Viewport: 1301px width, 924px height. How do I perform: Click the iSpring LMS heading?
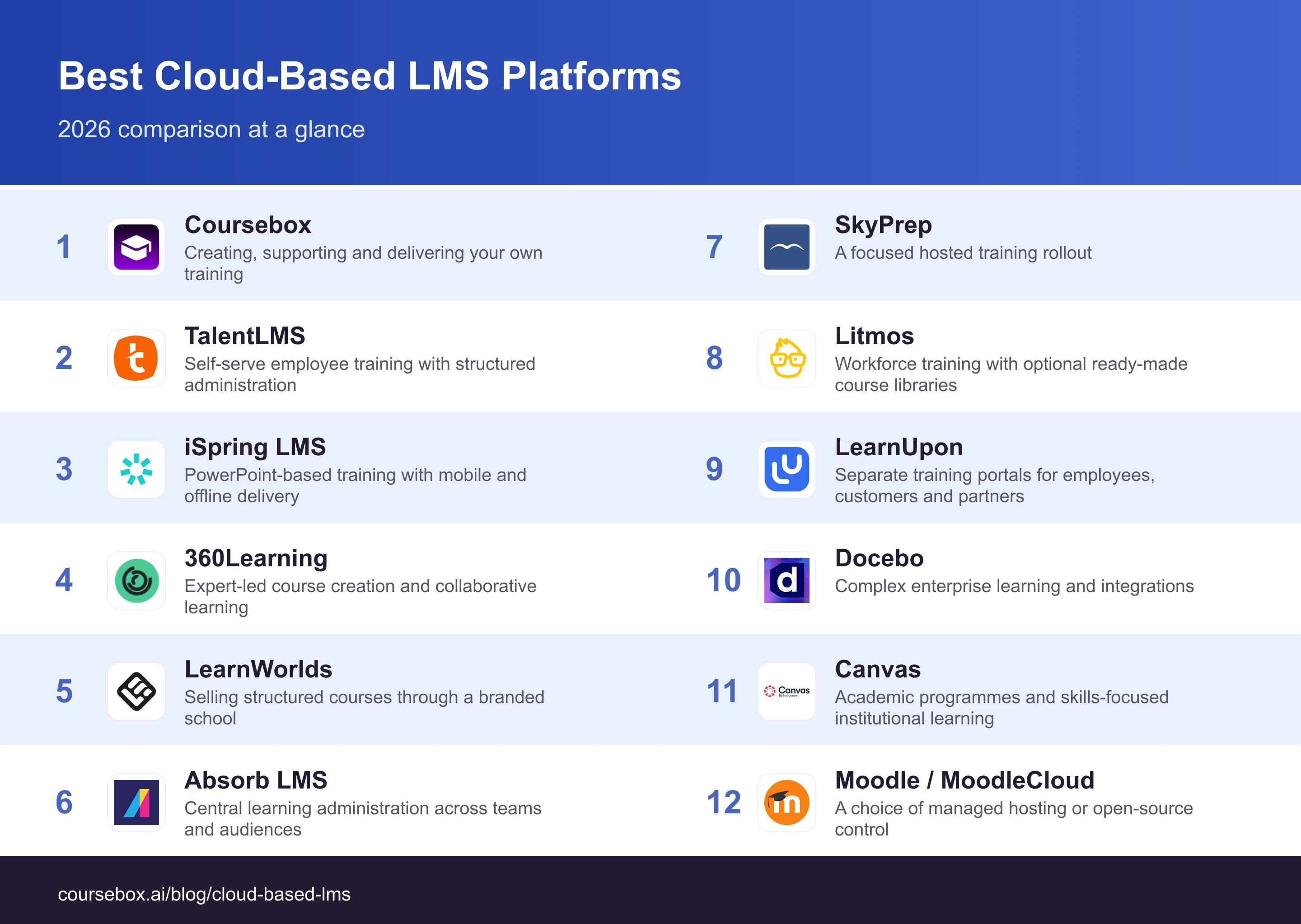[x=255, y=447]
